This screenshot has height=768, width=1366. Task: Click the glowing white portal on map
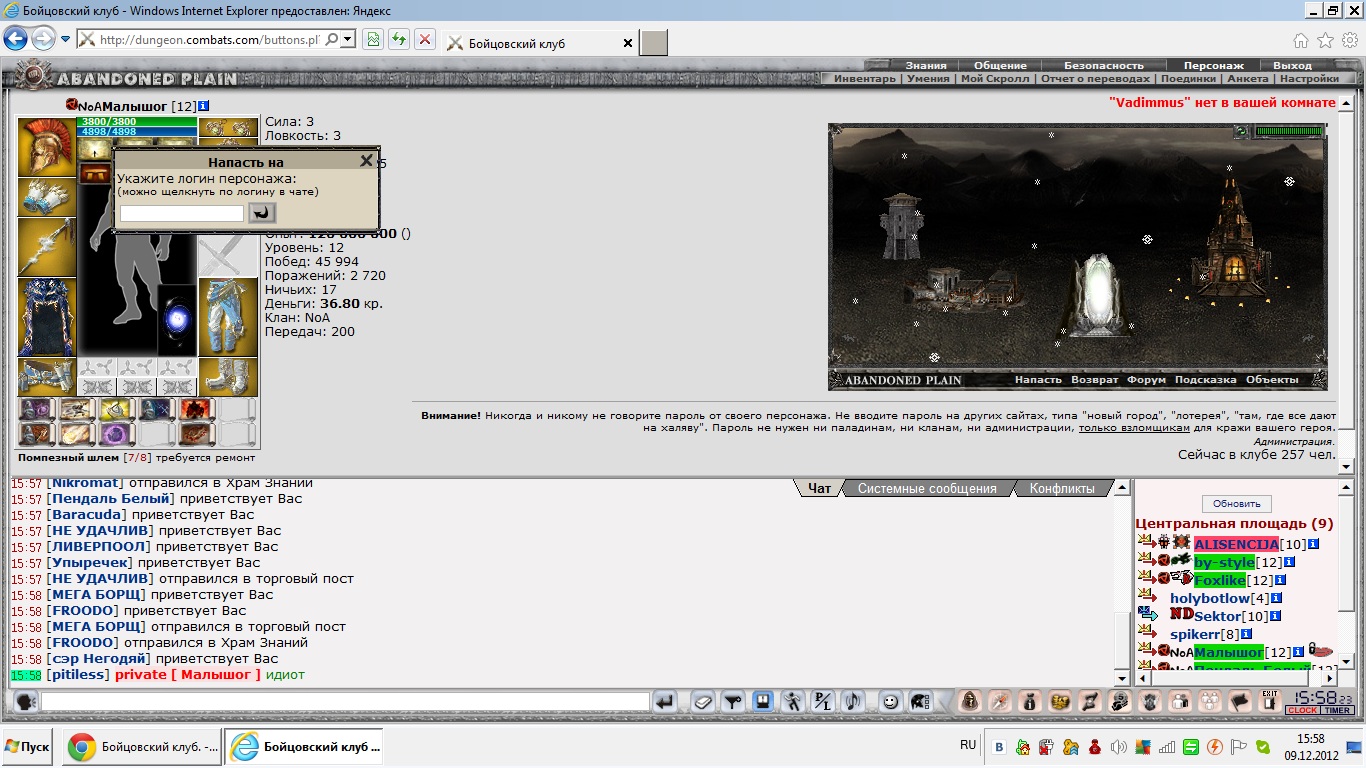(1099, 295)
